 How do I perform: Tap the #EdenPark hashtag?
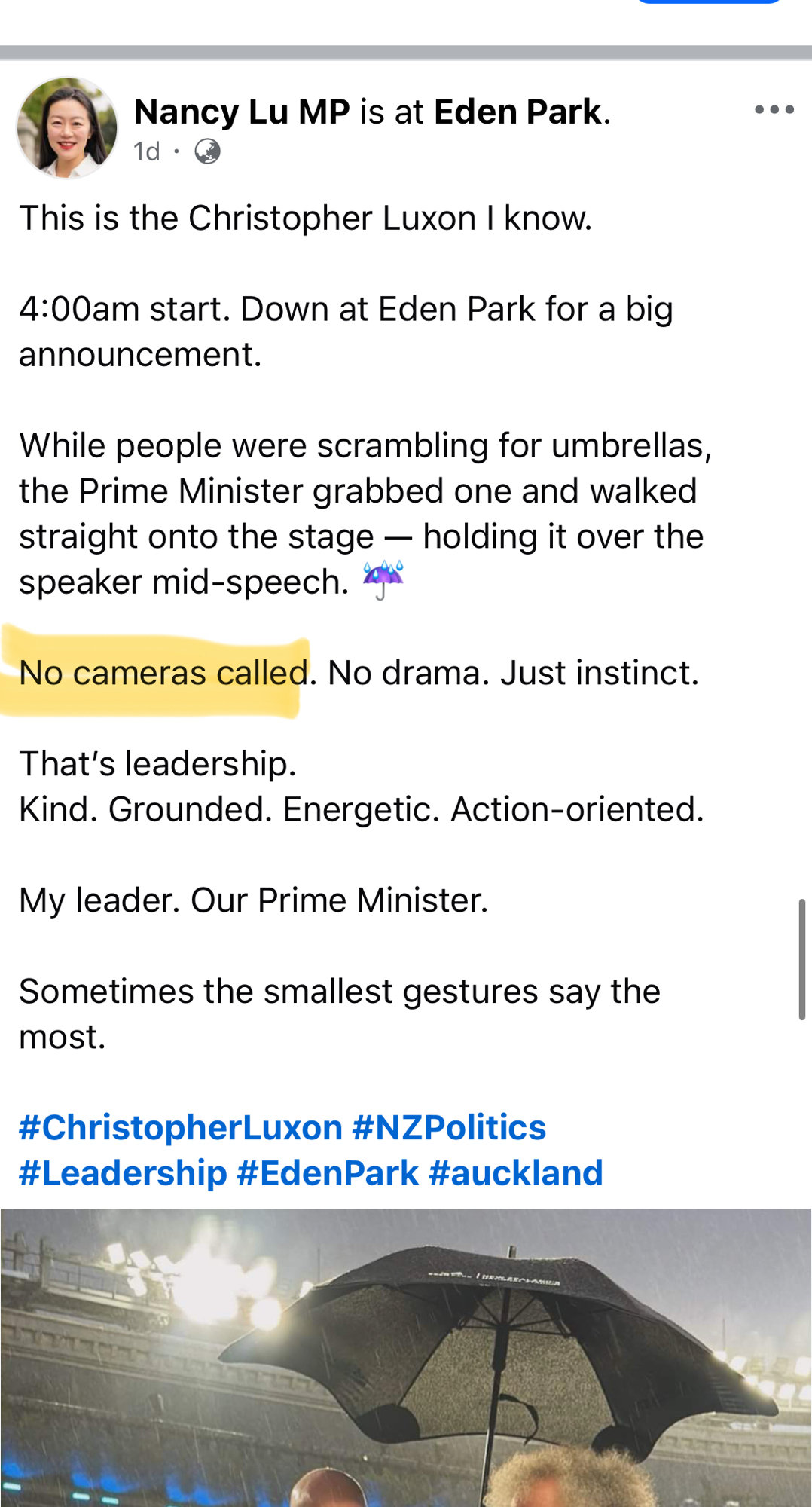[328, 1173]
